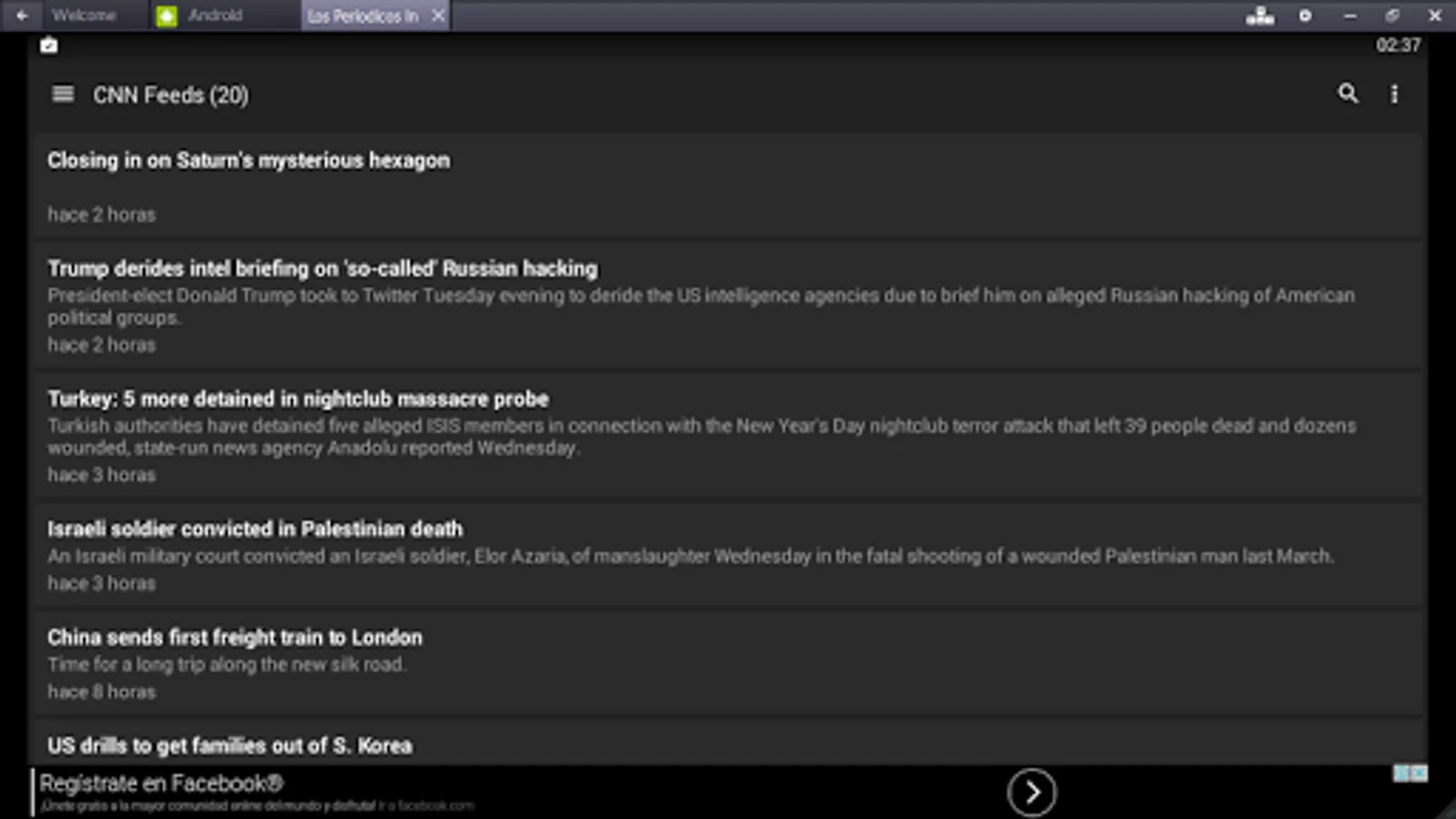Image resolution: width=1456 pixels, height=819 pixels.
Task: Open the network icon in the title bar
Action: pos(1259,15)
